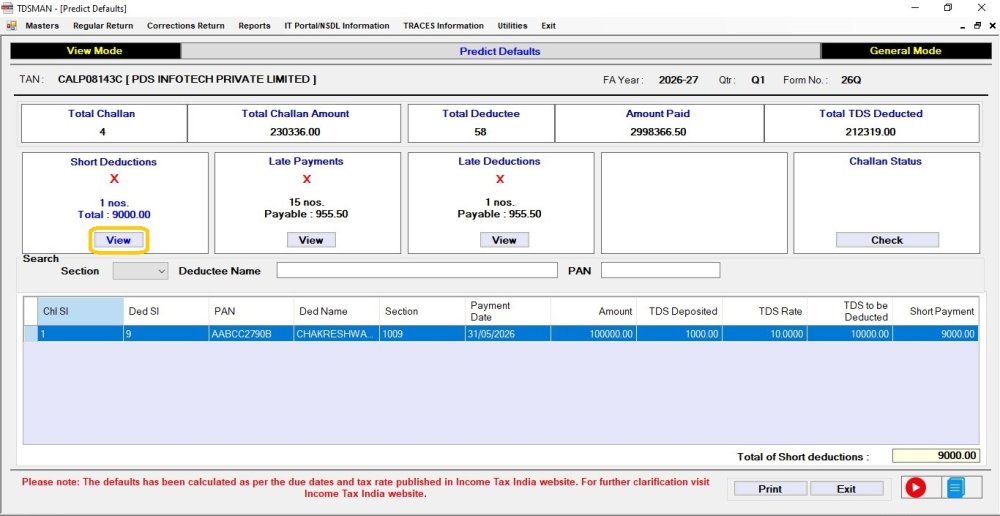Click the Predict Defaults title bar
Viewport: 1000px width, 516px height.
click(500, 51)
